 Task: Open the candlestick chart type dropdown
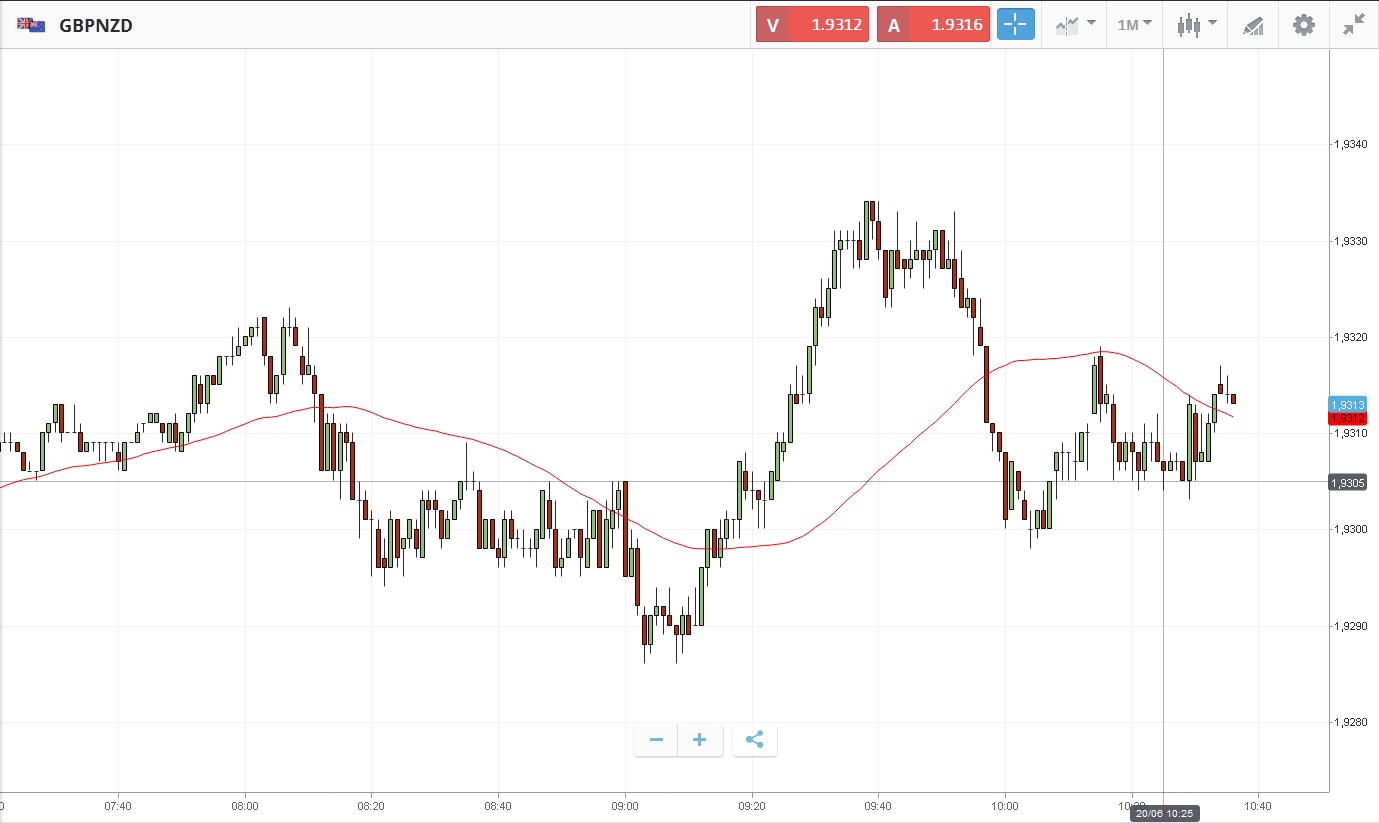tap(1196, 25)
